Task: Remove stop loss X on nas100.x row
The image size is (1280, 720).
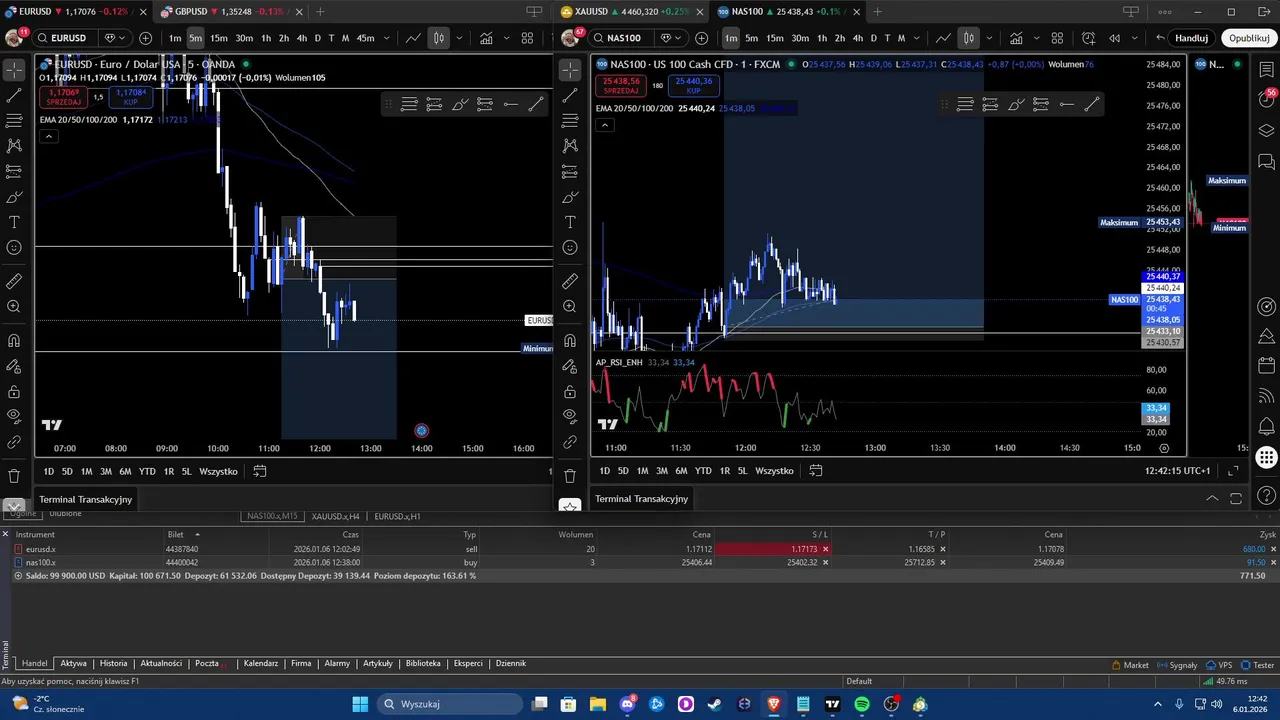Action: pyautogui.click(x=825, y=562)
